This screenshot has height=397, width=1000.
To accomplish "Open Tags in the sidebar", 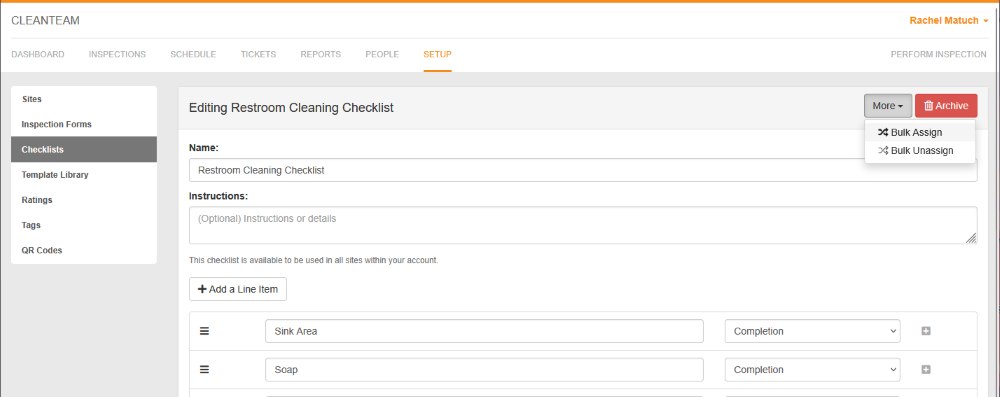I will coord(84,225).
